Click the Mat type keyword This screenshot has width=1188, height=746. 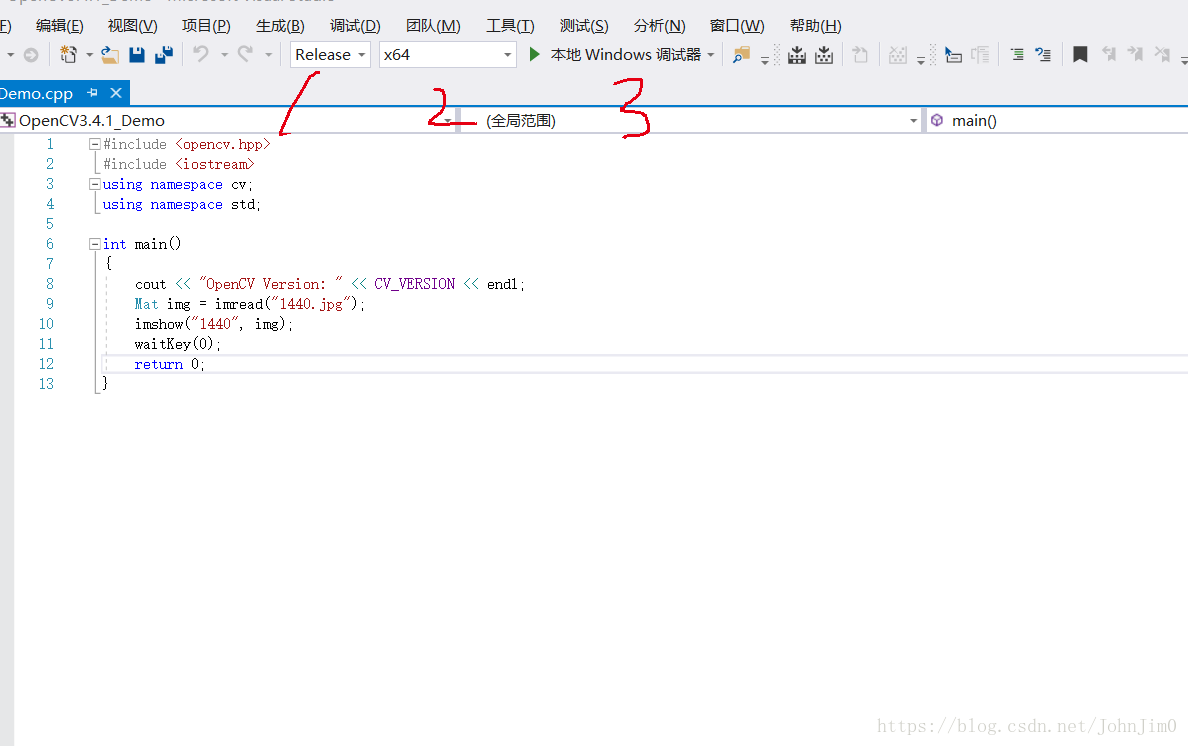pos(146,304)
